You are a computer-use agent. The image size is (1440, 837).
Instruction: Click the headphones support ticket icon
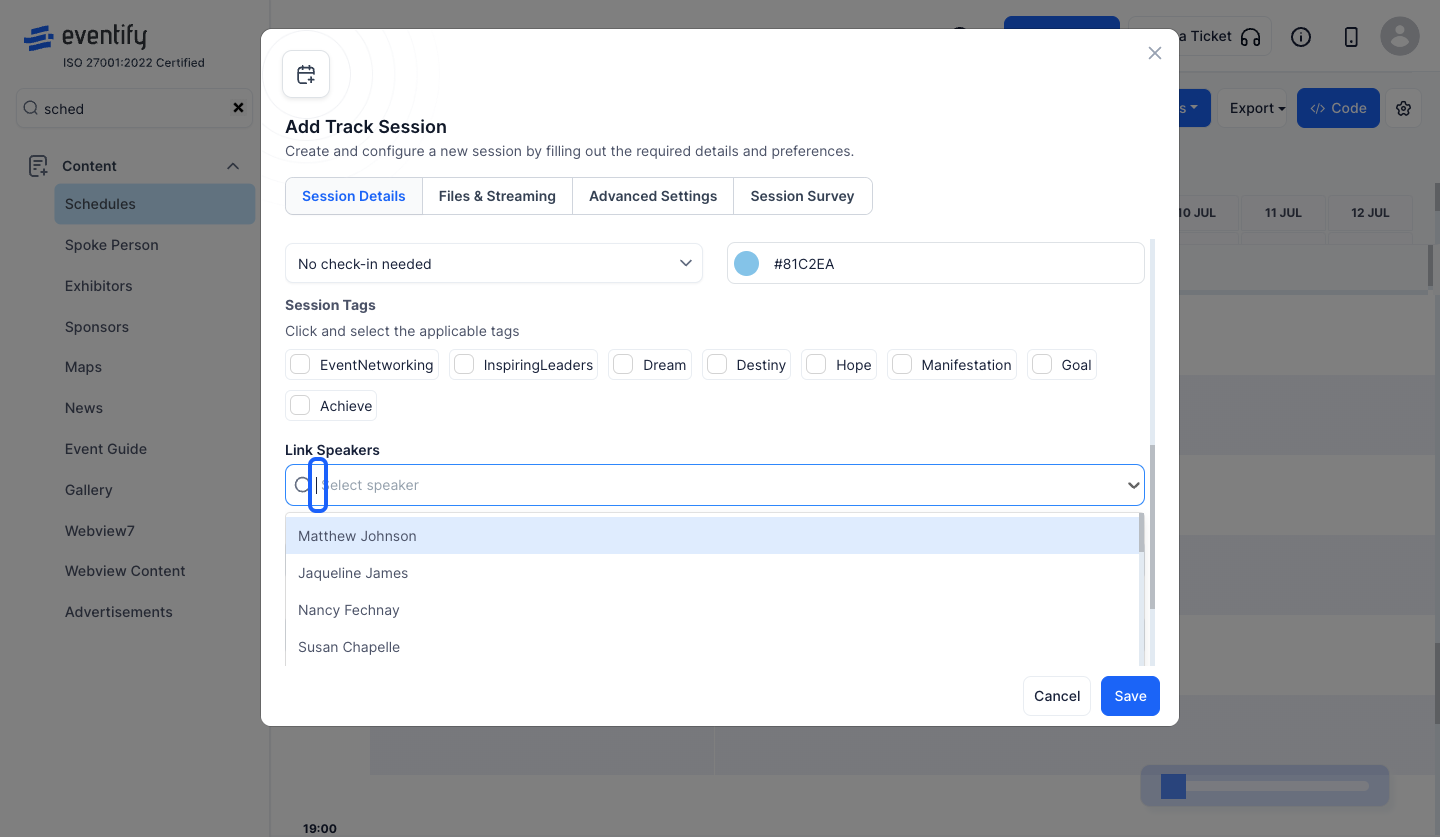pyautogui.click(x=1250, y=37)
